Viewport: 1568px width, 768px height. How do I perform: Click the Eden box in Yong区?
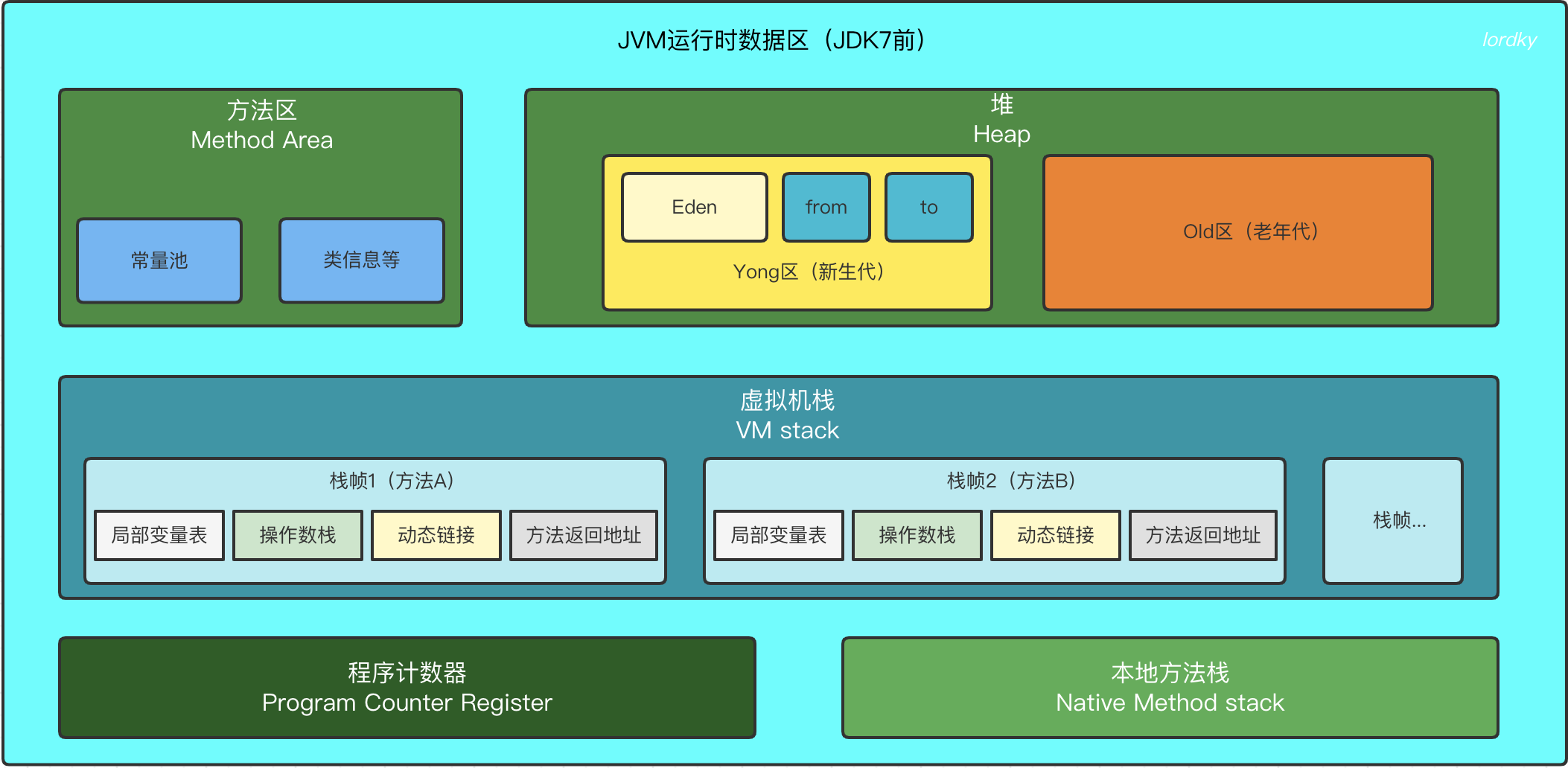pyautogui.click(x=695, y=207)
